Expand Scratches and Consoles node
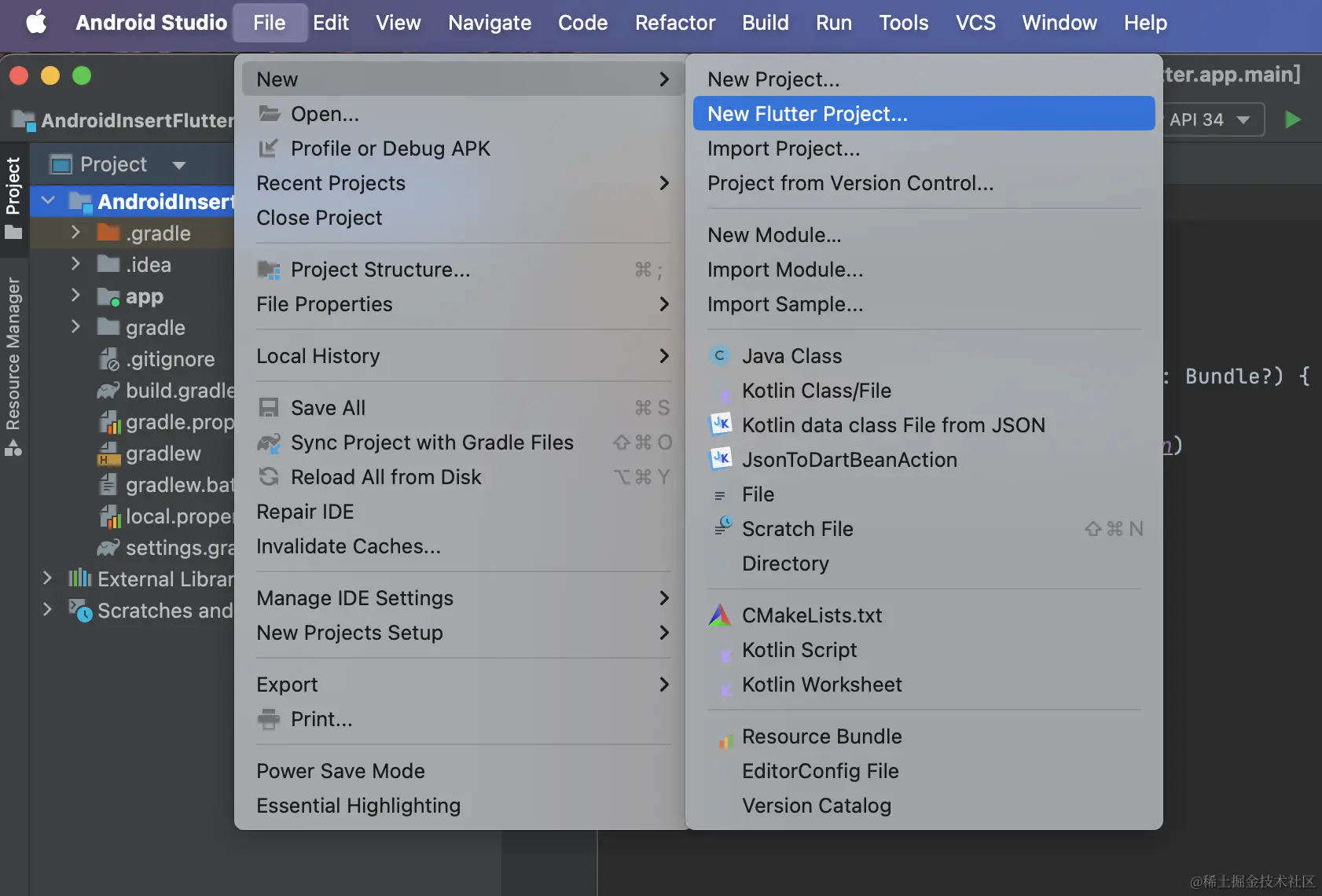Viewport: 1322px width, 896px height. 47,610
